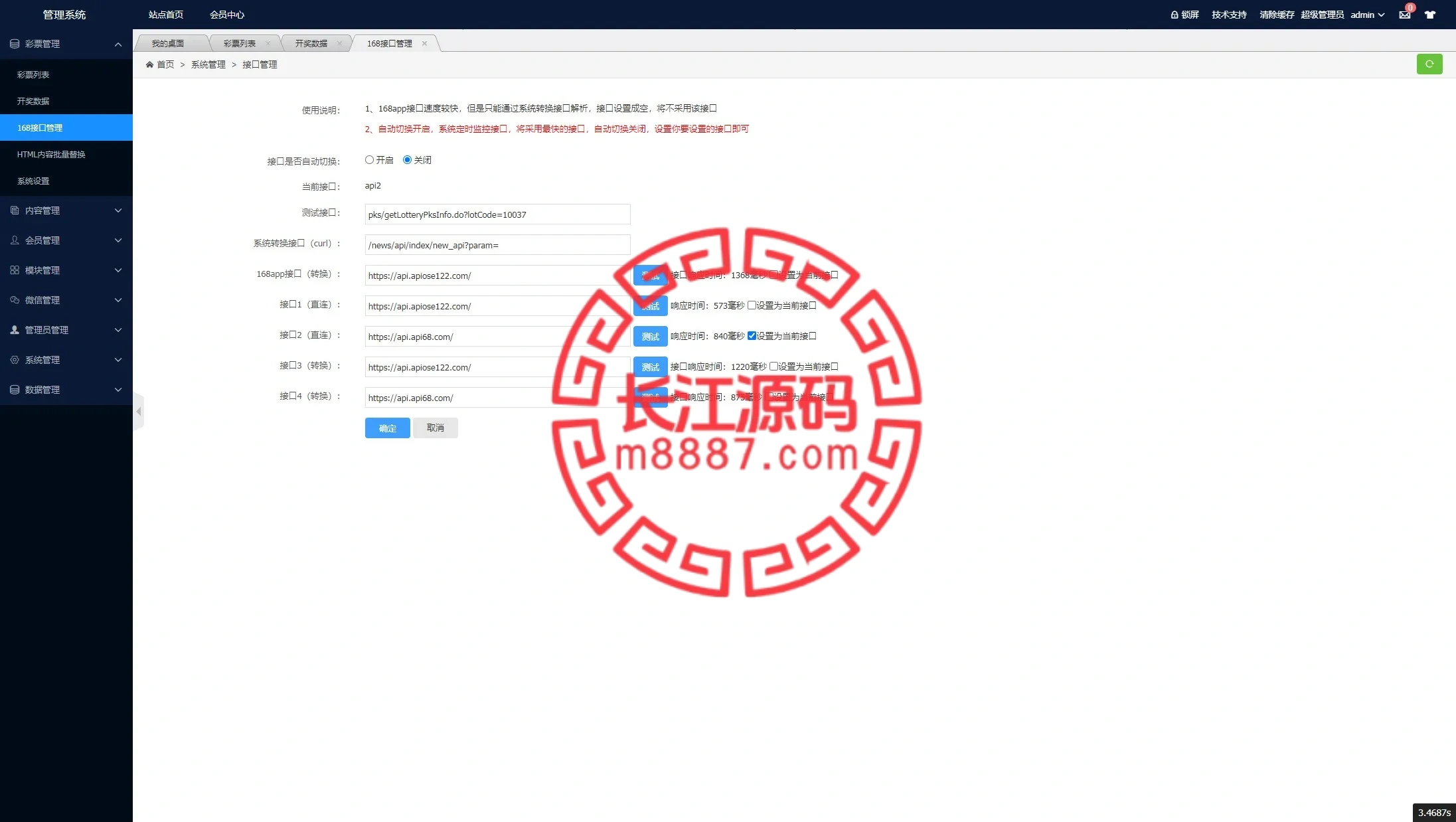Focus the 测试接口 input field
Viewport: 1456px width, 822px height.
click(x=497, y=214)
